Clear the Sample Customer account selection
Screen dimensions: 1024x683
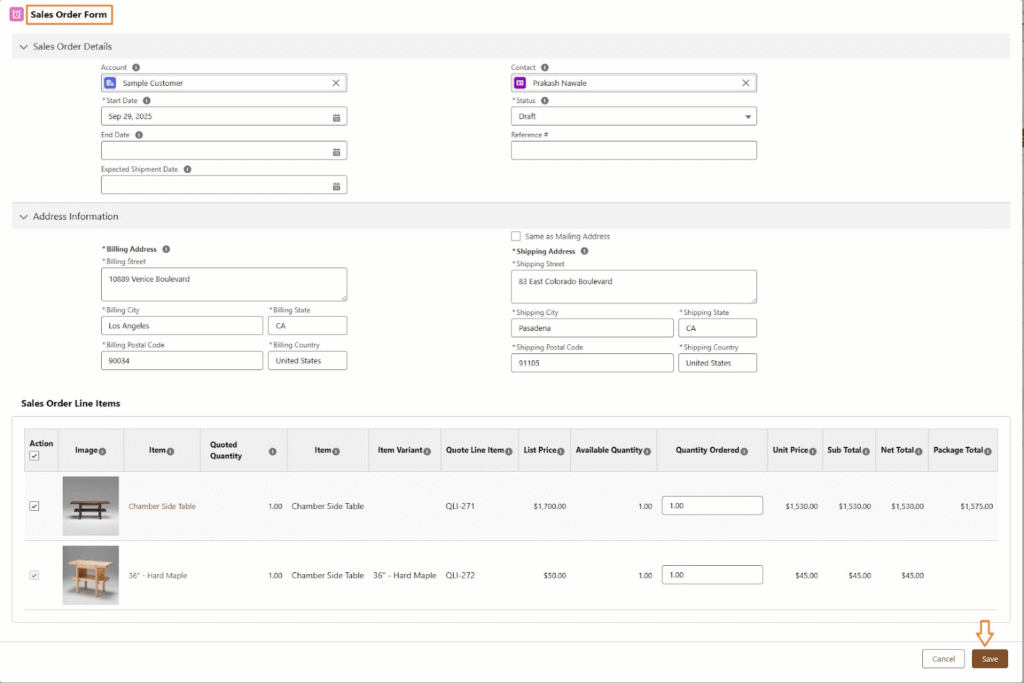click(336, 83)
